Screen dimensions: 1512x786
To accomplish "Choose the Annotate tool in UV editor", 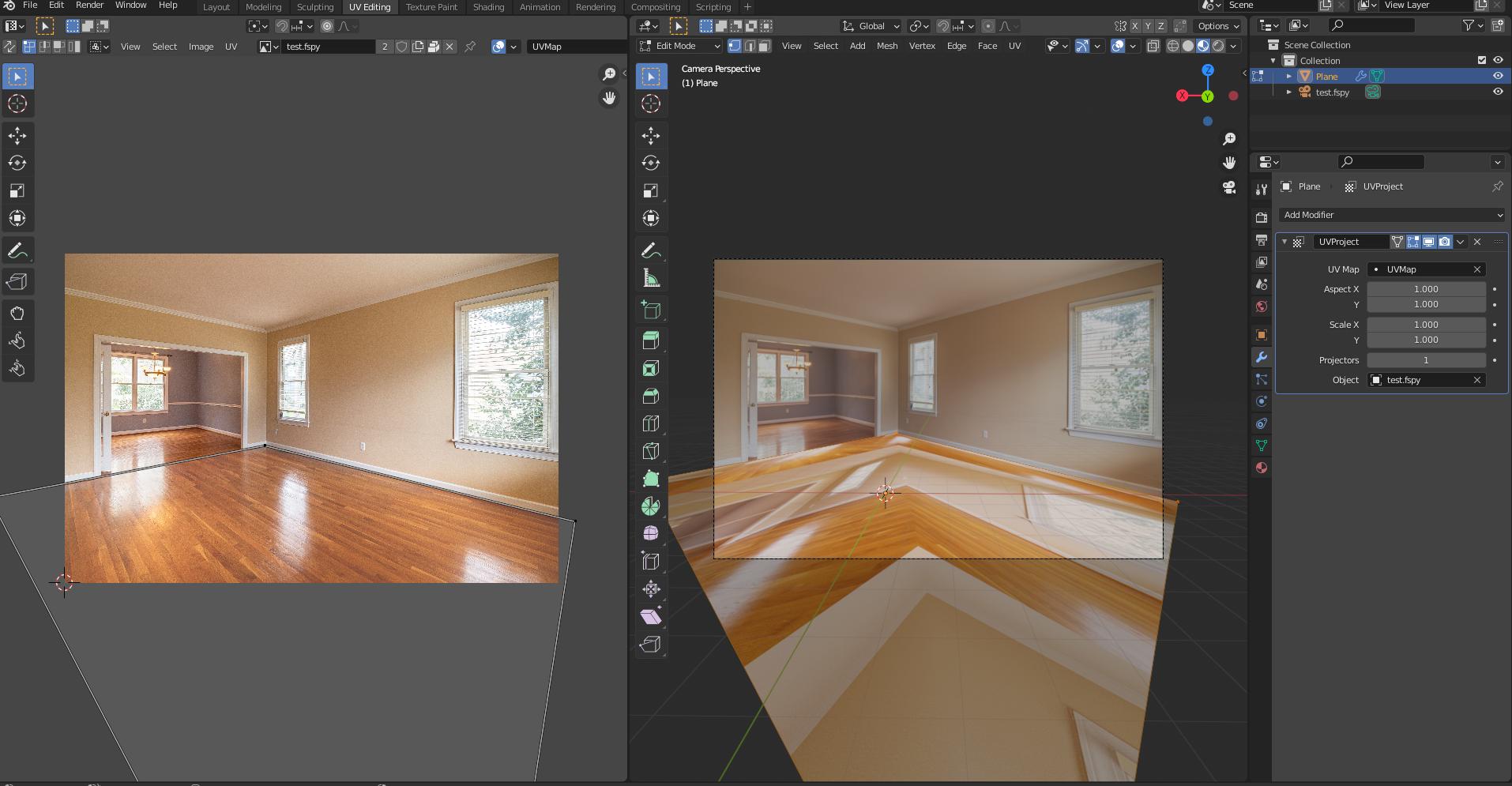I will click(x=17, y=250).
